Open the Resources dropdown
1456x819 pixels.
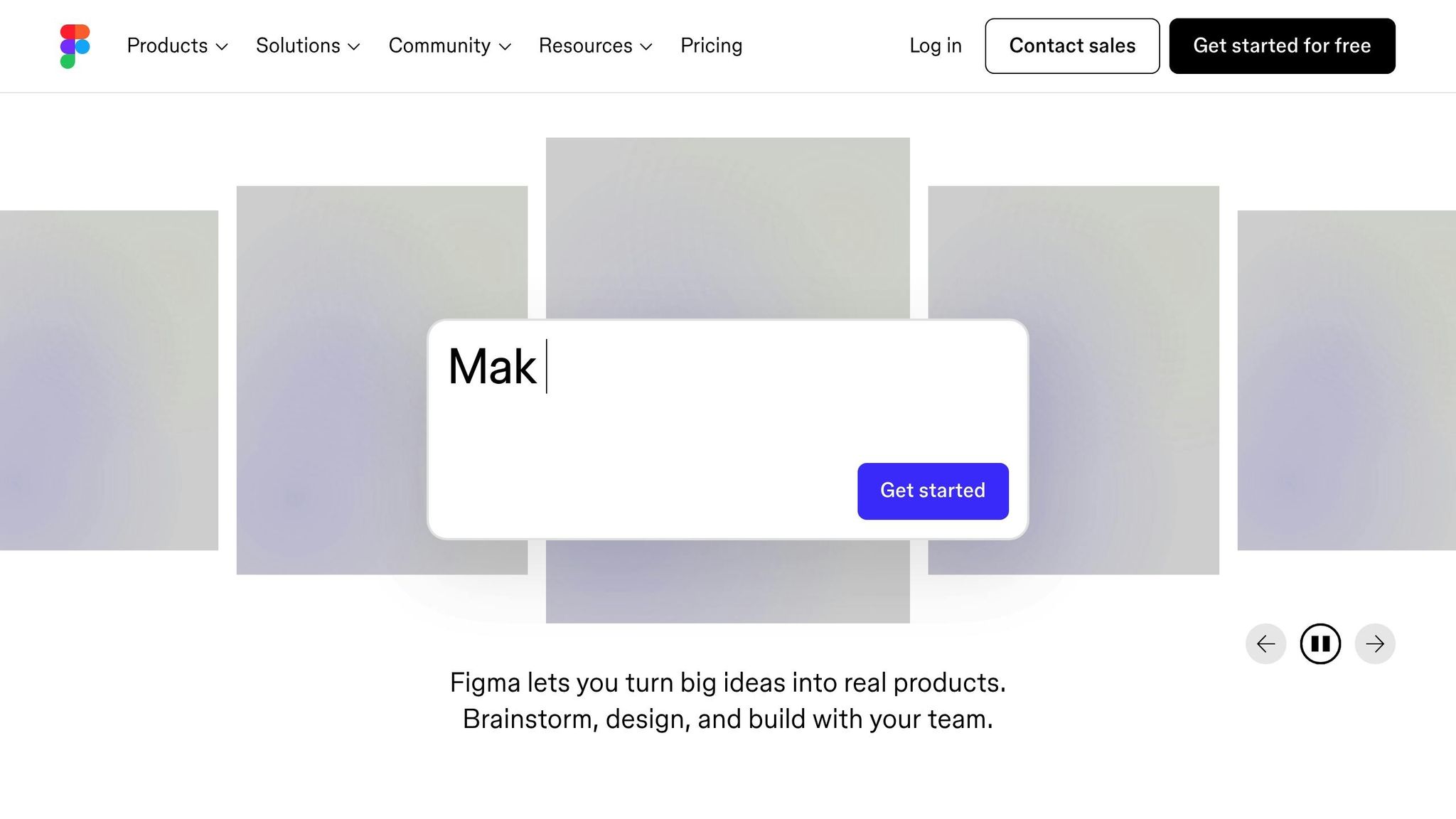[x=595, y=46]
